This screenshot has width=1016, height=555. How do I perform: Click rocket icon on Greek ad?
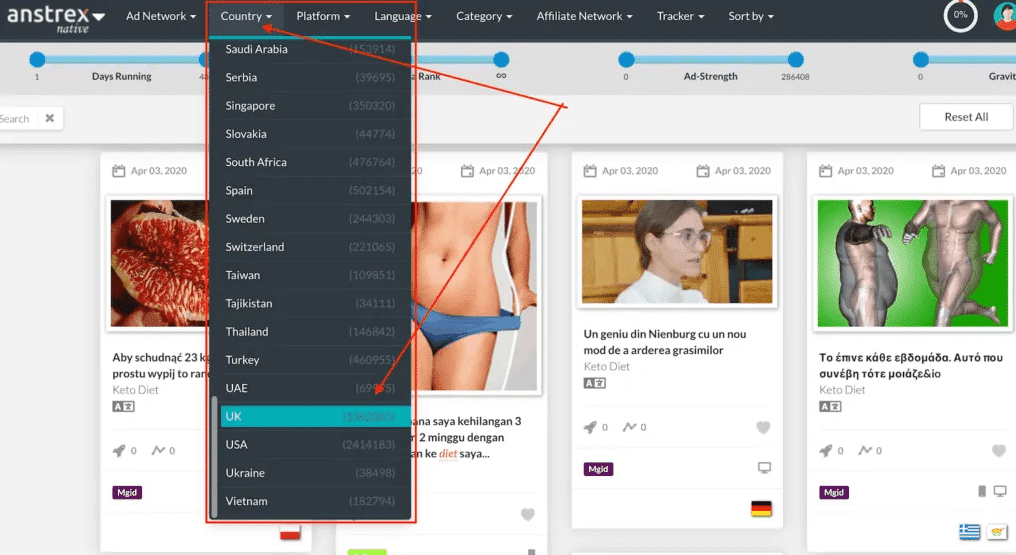pos(826,451)
